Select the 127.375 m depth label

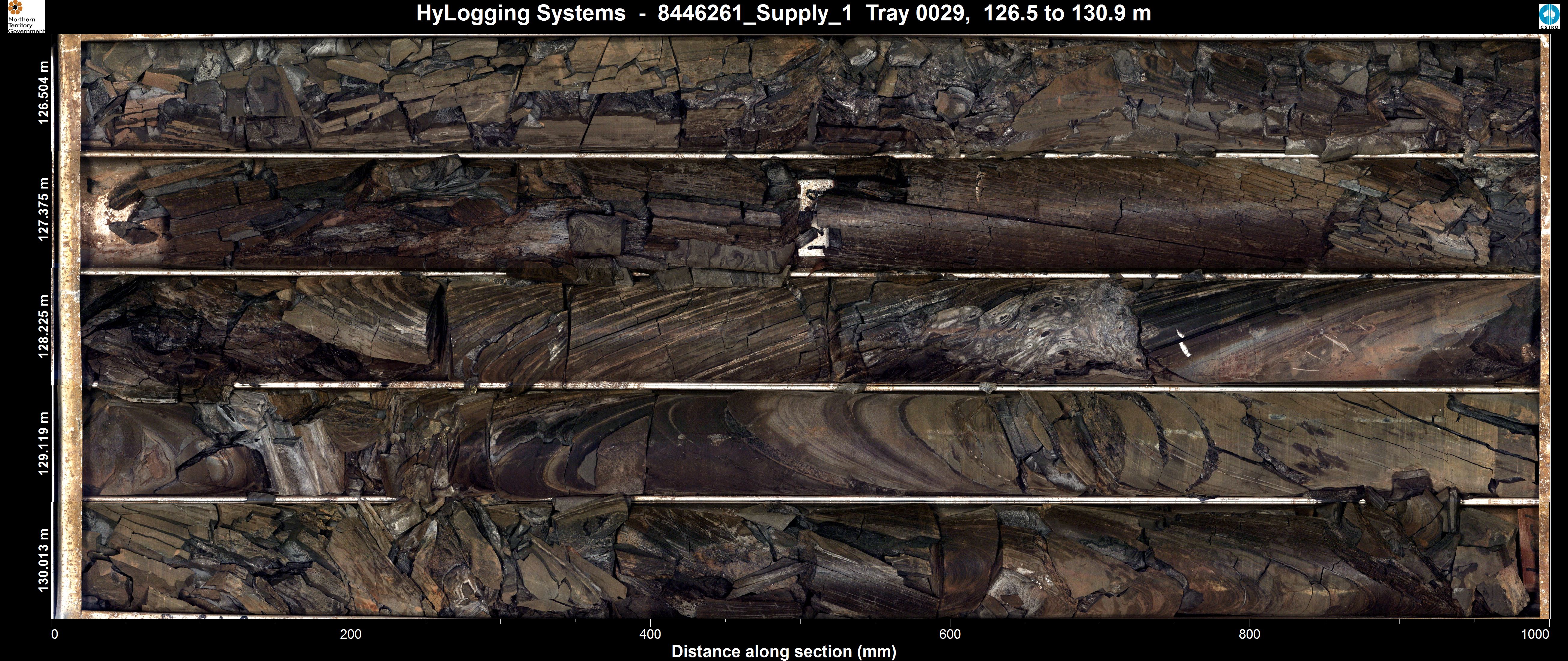point(43,210)
